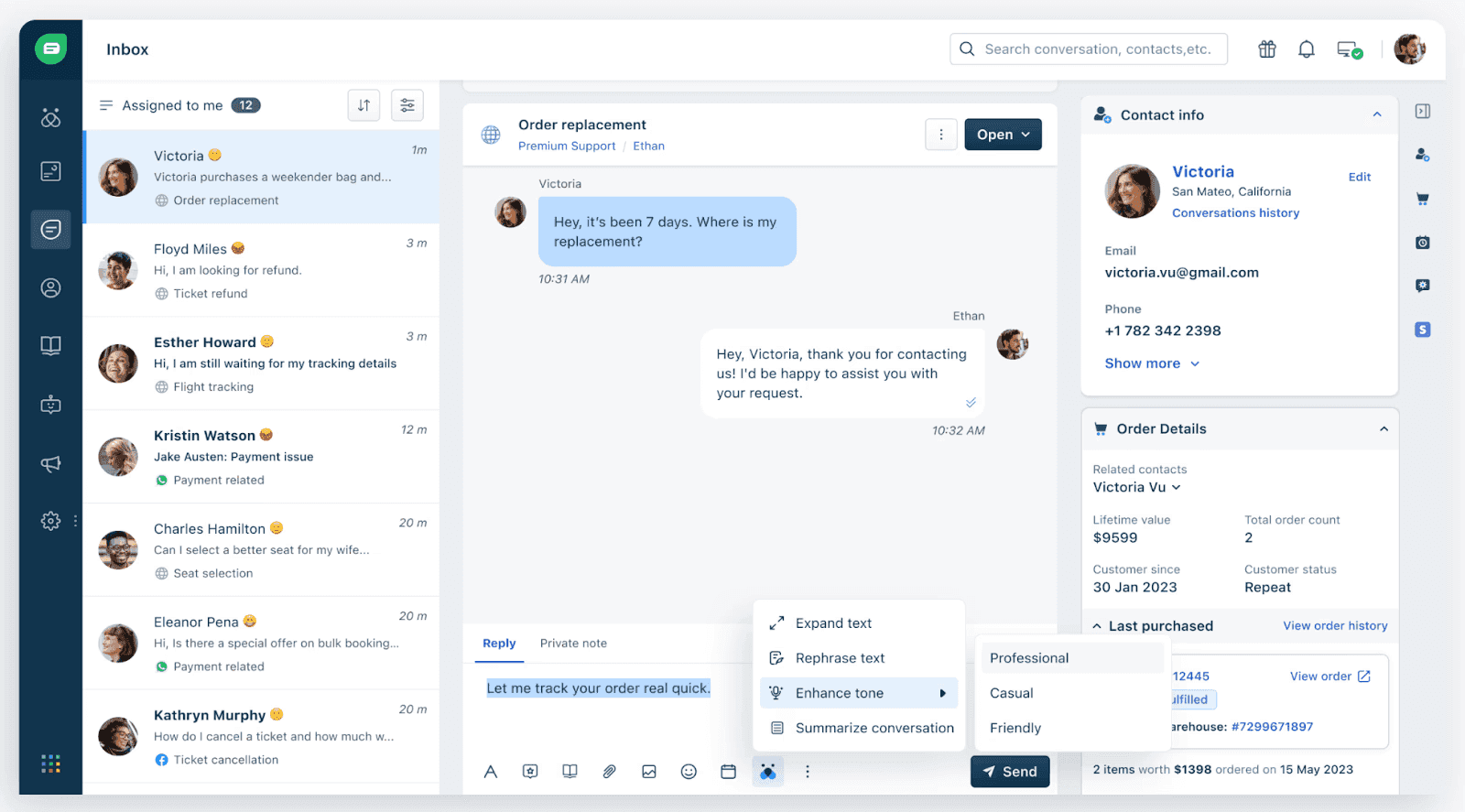
Task: Click the monitor status icon in top bar
Action: (1350, 49)
